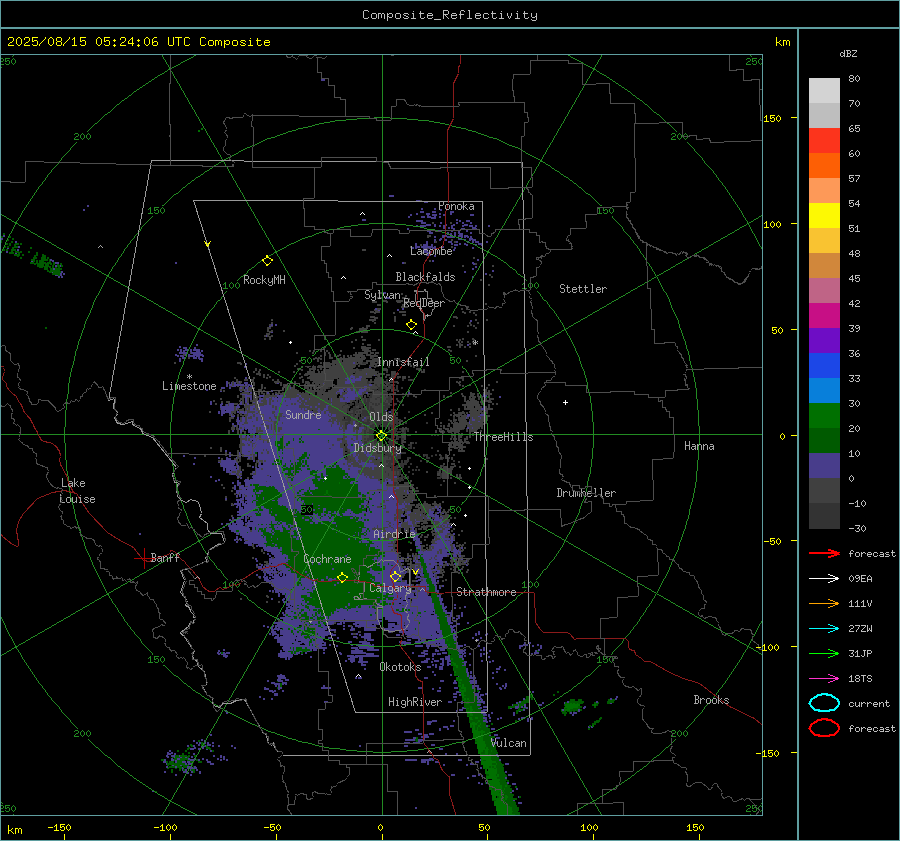900x841 pixels.
Task: Click the red 60 dBZ color swatch
Action: click(x=824, y=141)
